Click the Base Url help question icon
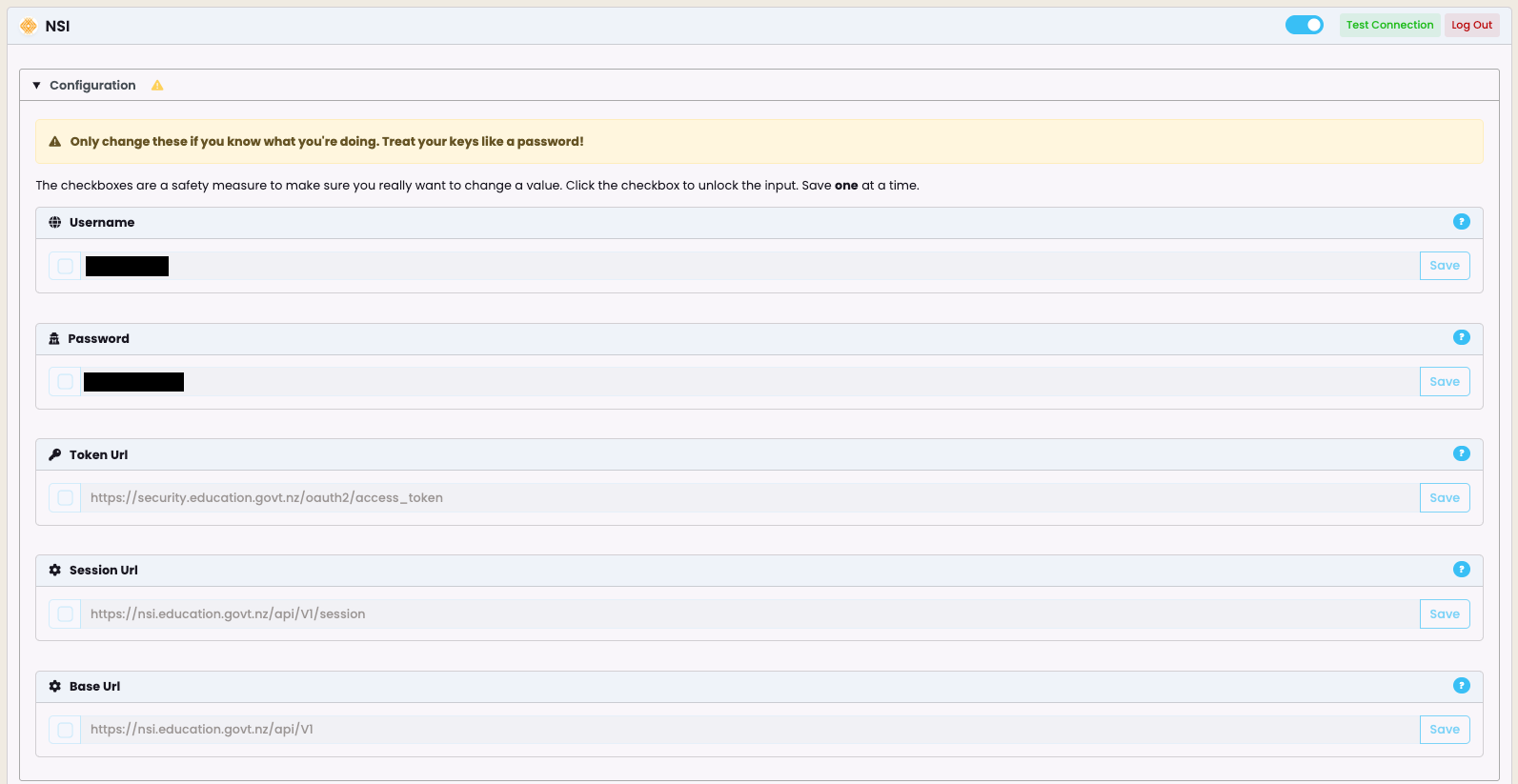Image resolution: width=1518 pixels, height=784 pixels. tap(1461, 686)
